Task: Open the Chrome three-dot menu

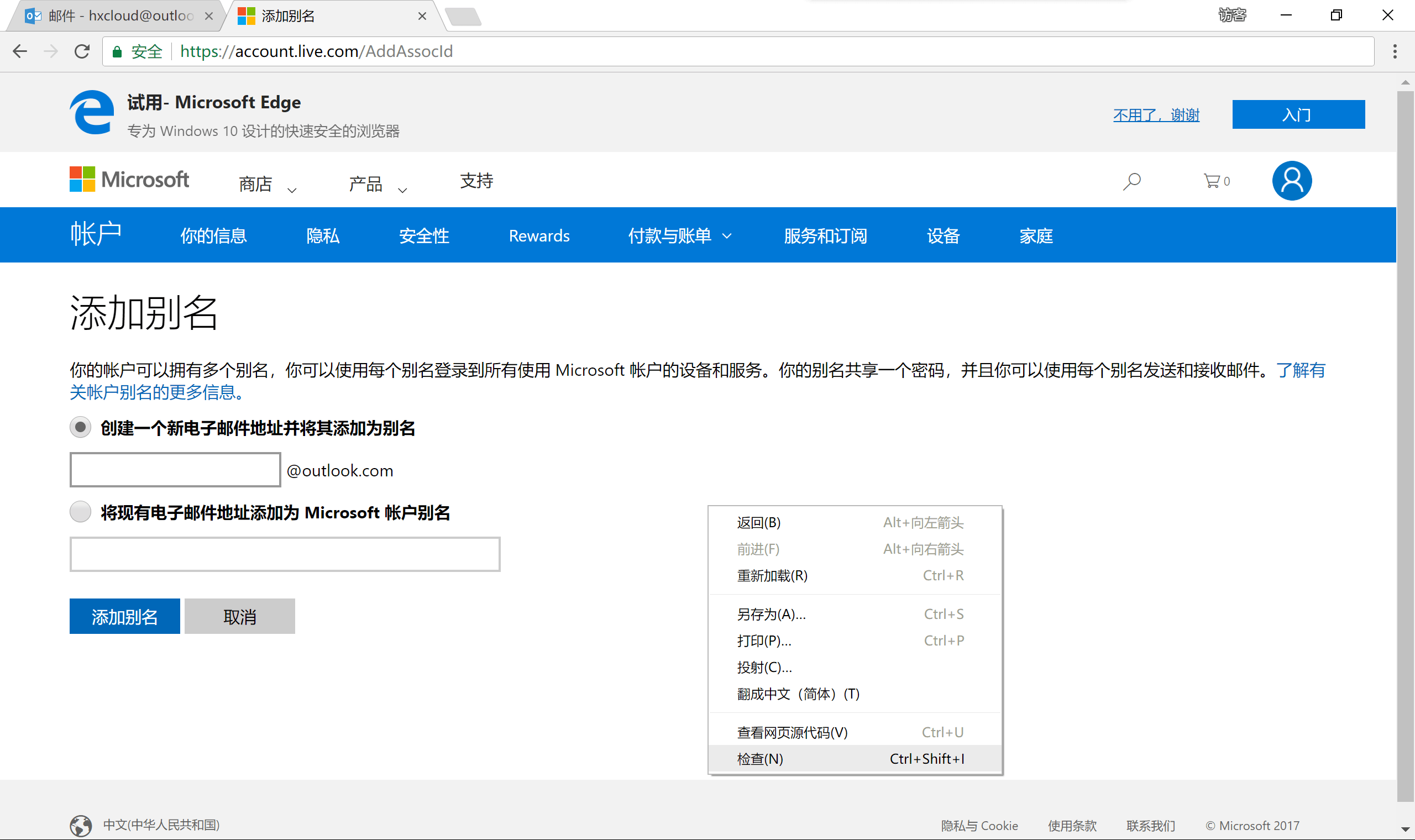Action: click(1395, 51)
